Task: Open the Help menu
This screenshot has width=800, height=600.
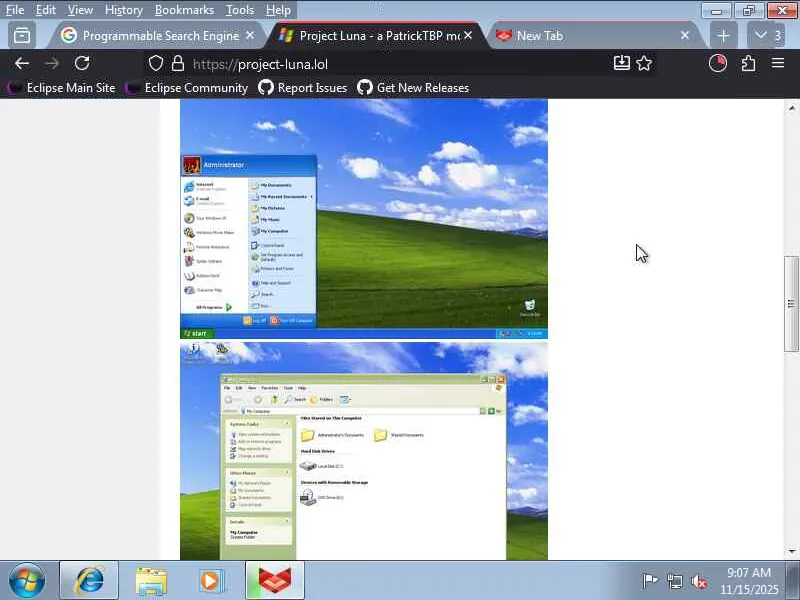Action: 278,10
